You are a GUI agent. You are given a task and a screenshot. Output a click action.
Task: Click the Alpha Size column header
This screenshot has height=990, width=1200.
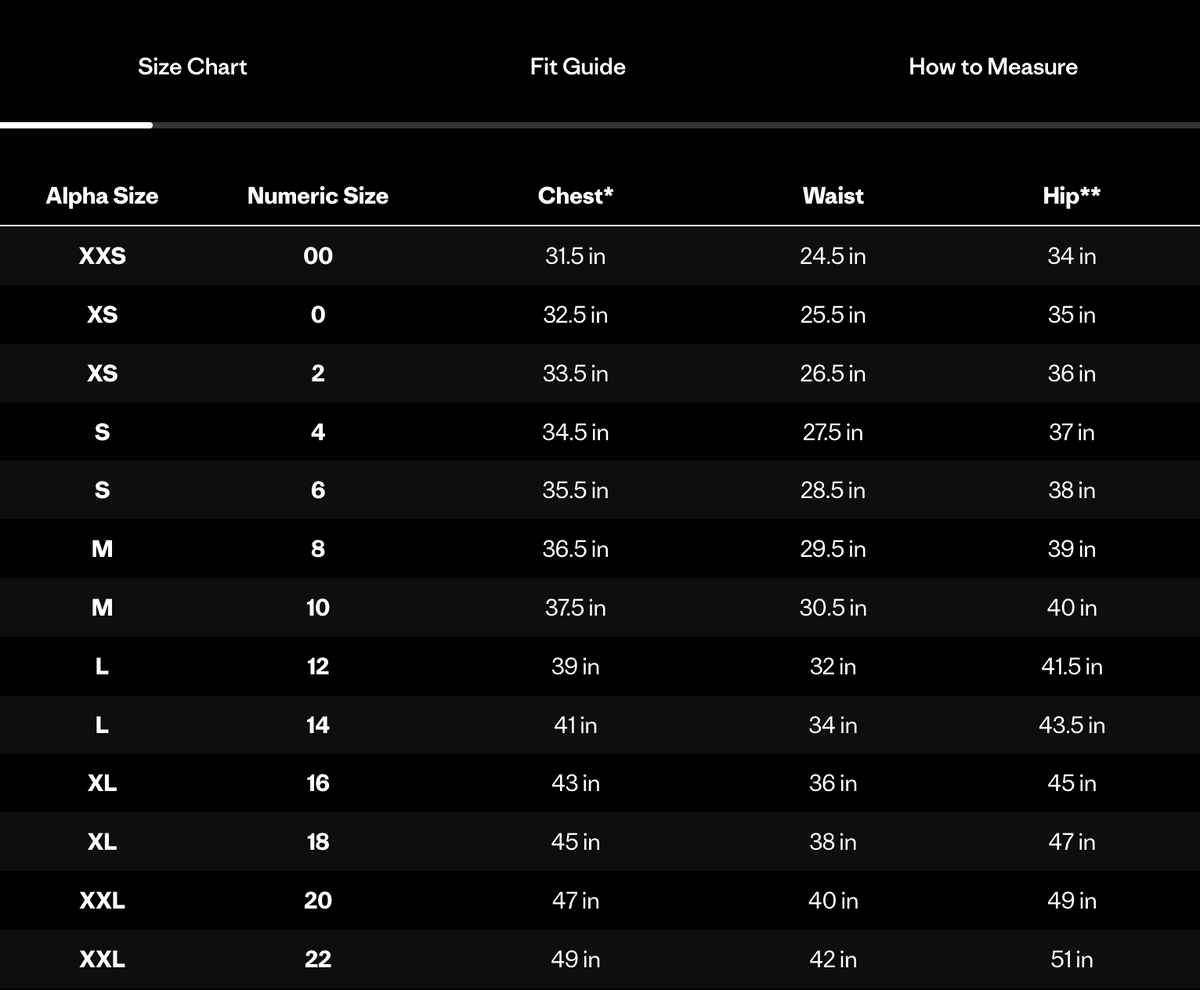click(102, 196)
